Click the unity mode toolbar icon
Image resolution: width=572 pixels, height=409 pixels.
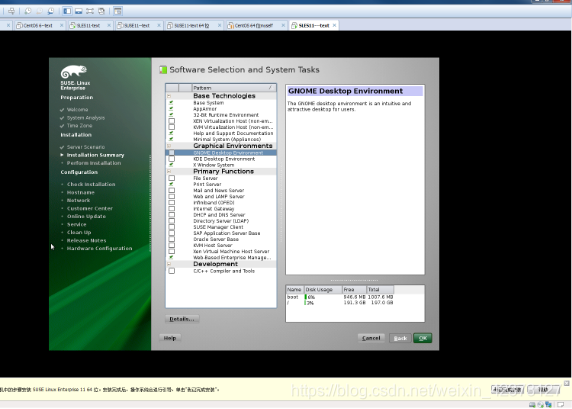(x=101, y=11)
